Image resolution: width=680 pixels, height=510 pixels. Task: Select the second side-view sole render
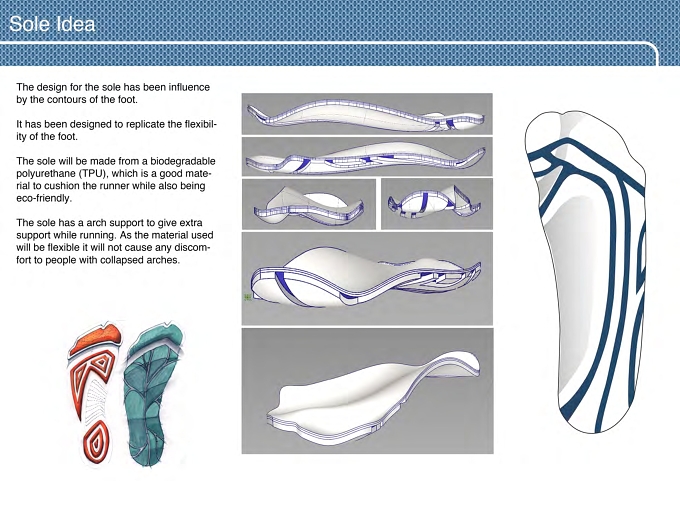pyautogui.click(x=367, y=157)
